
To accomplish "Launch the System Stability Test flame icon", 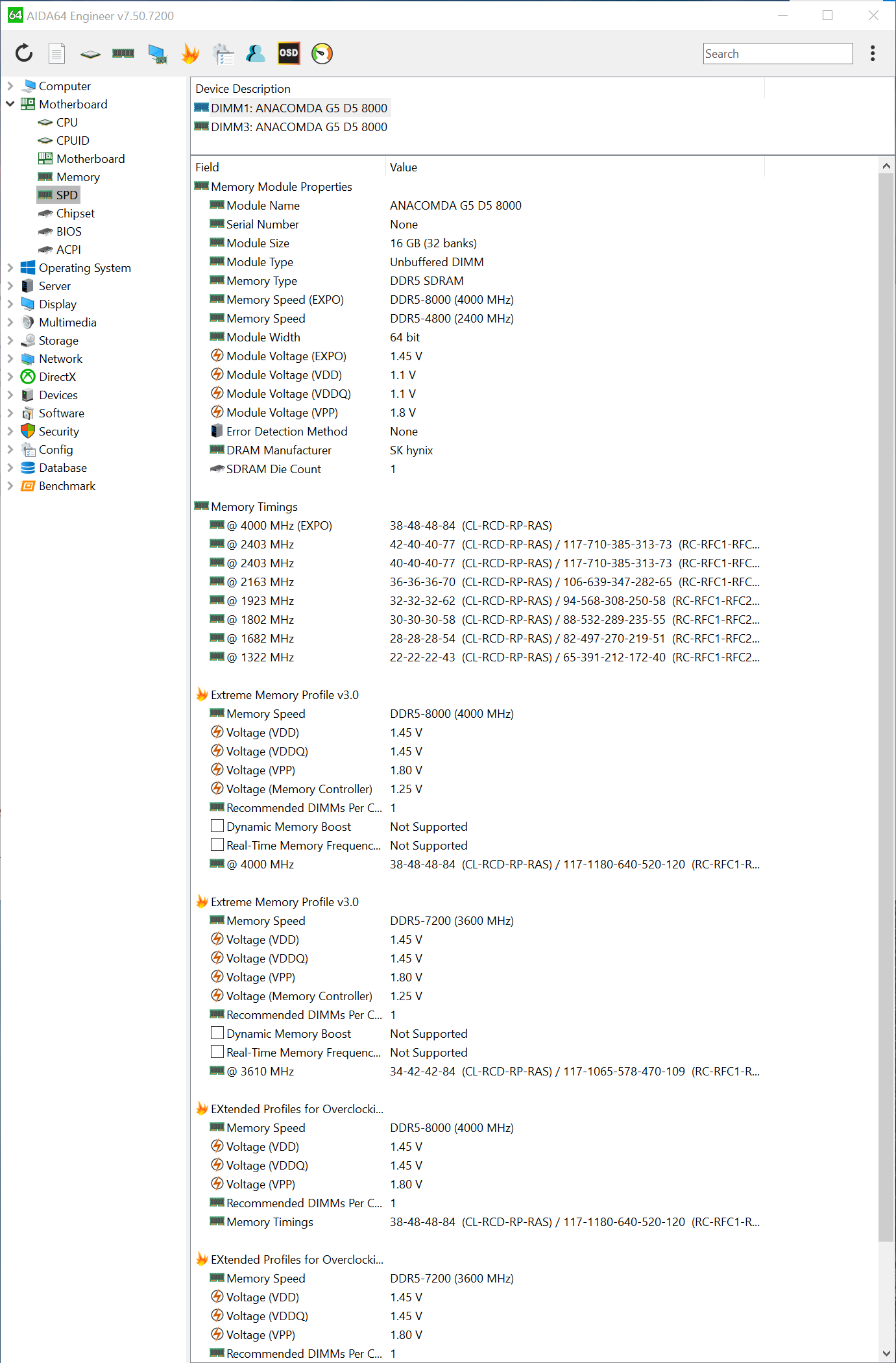I will pos(190,53).
